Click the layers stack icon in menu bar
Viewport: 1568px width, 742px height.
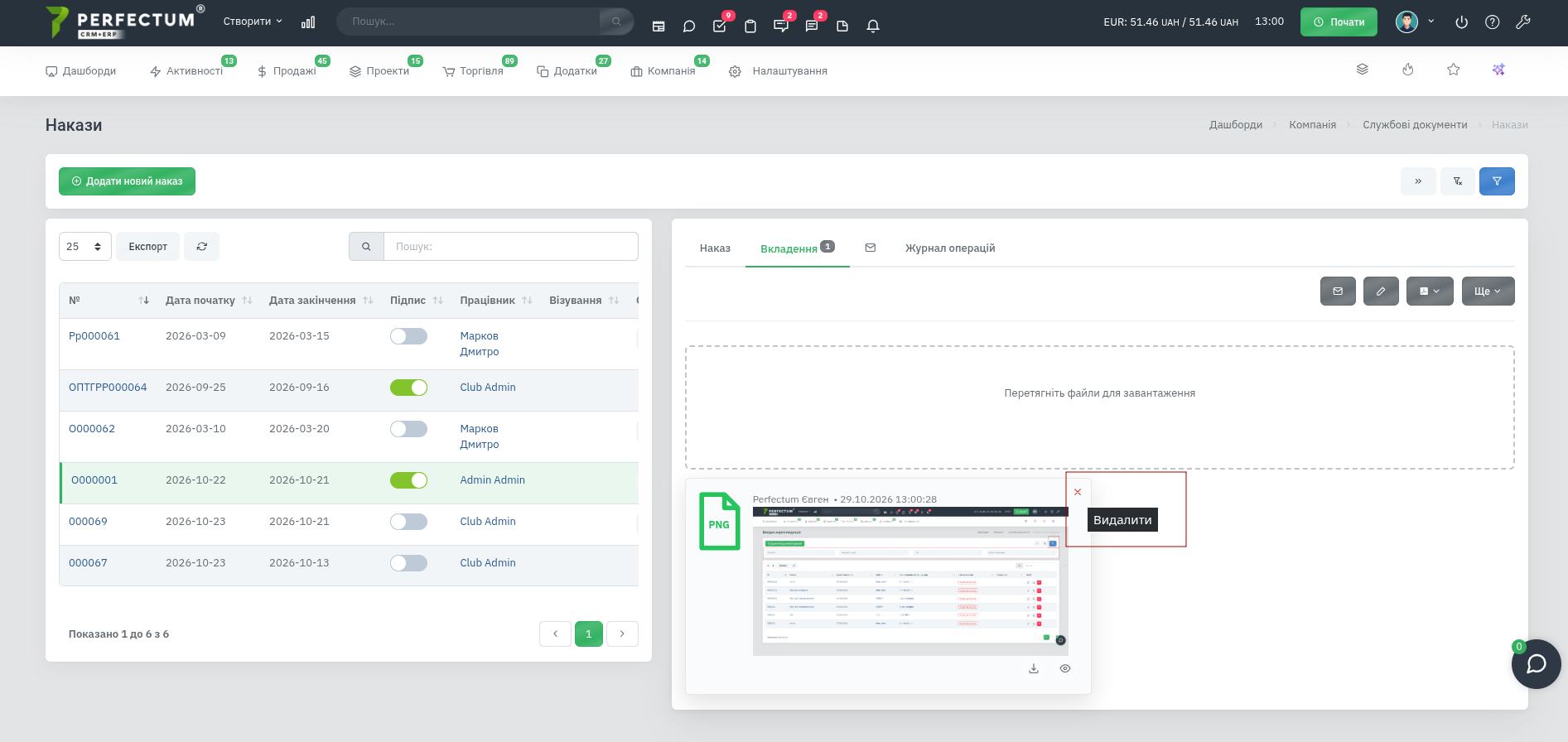(1363, 70)
